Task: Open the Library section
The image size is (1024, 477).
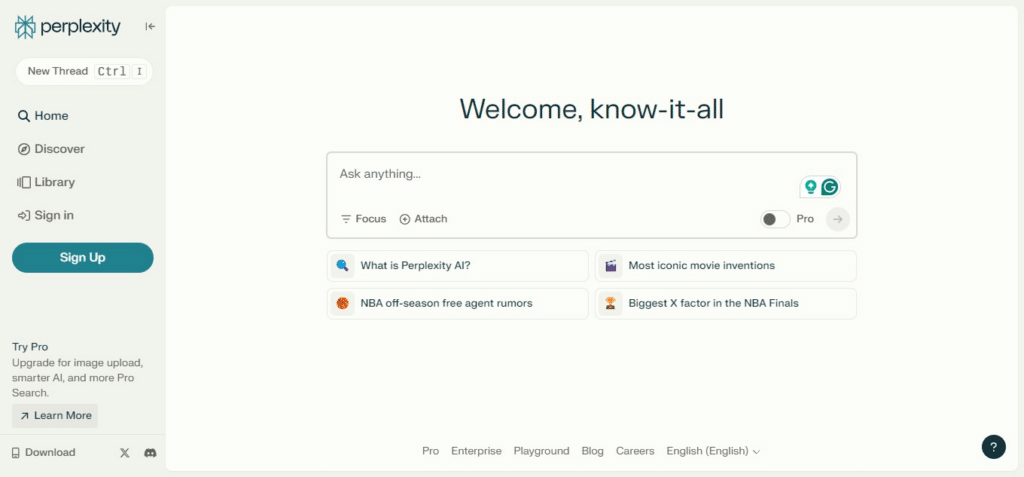Action: point(46,182)
